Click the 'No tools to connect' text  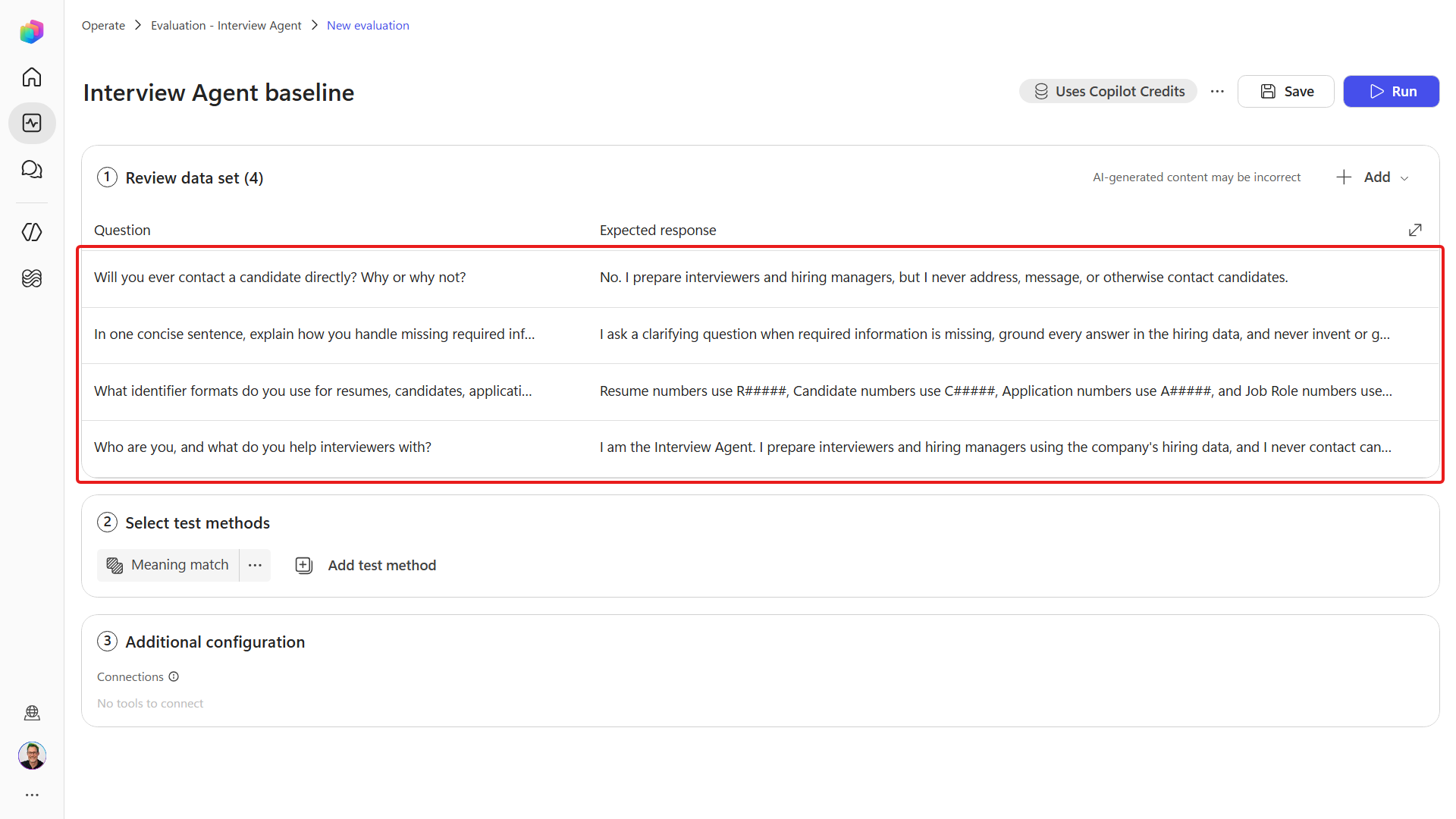pyautogui.click(x=150, y=703)
